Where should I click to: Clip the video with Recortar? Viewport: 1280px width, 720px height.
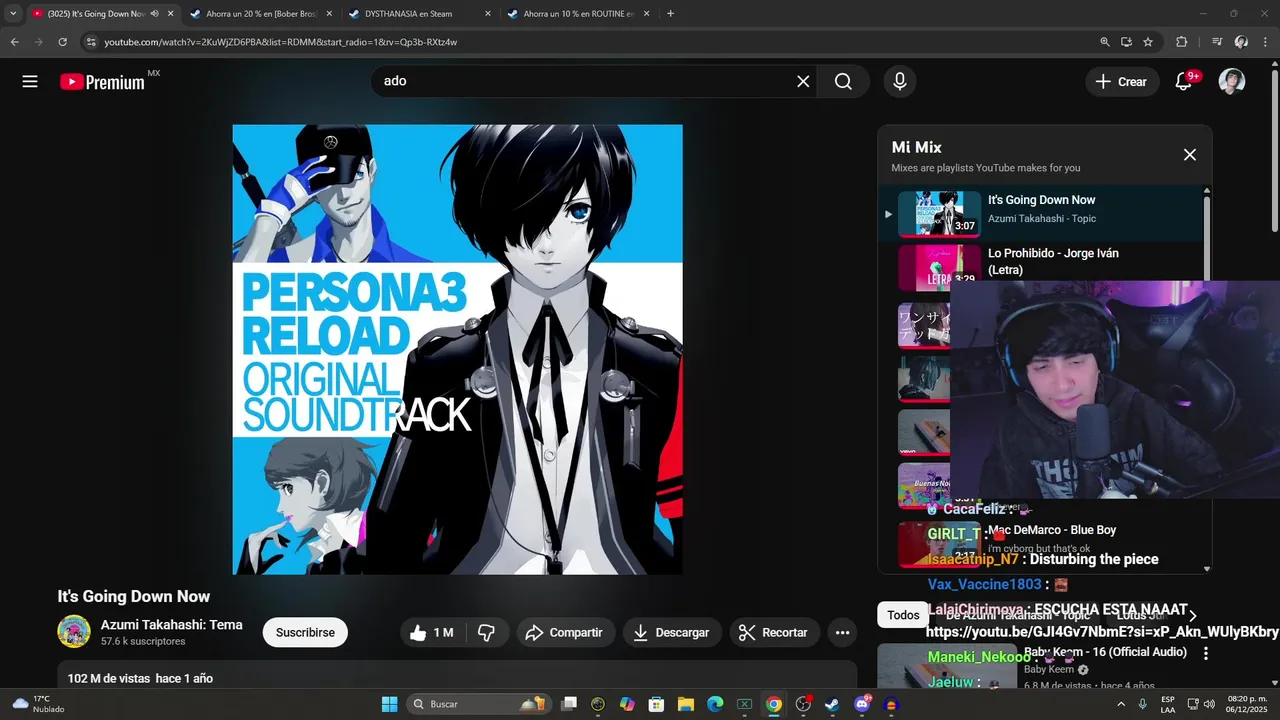[773, 632]
